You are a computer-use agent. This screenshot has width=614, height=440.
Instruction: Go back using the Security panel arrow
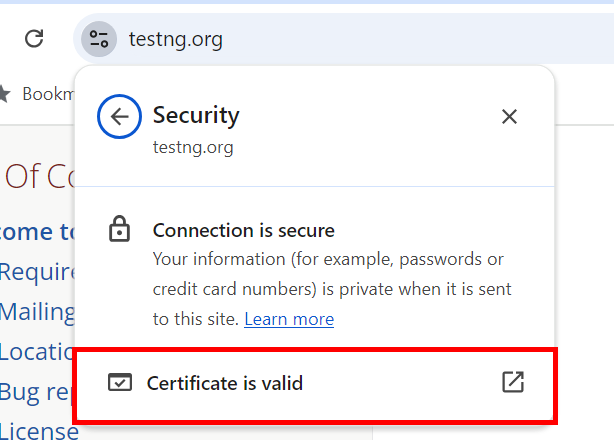click(120, 116)
